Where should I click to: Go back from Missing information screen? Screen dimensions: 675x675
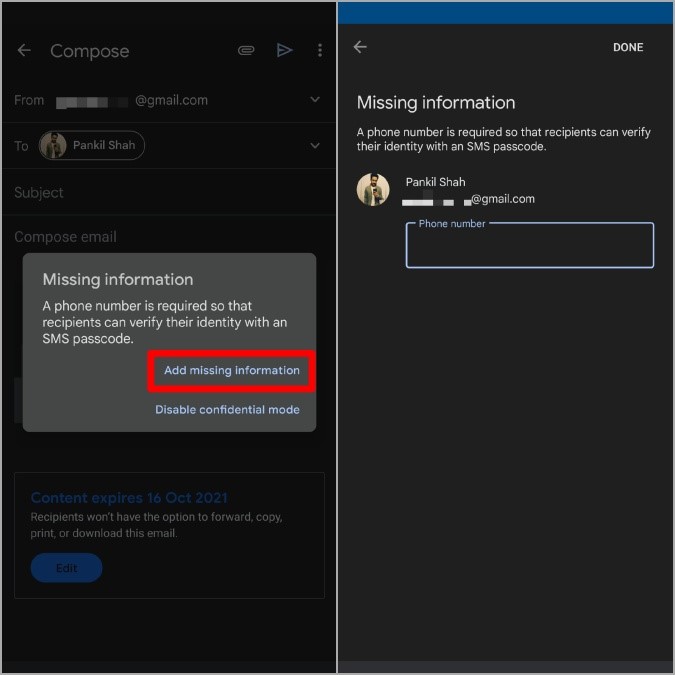[x=360, y=47]
